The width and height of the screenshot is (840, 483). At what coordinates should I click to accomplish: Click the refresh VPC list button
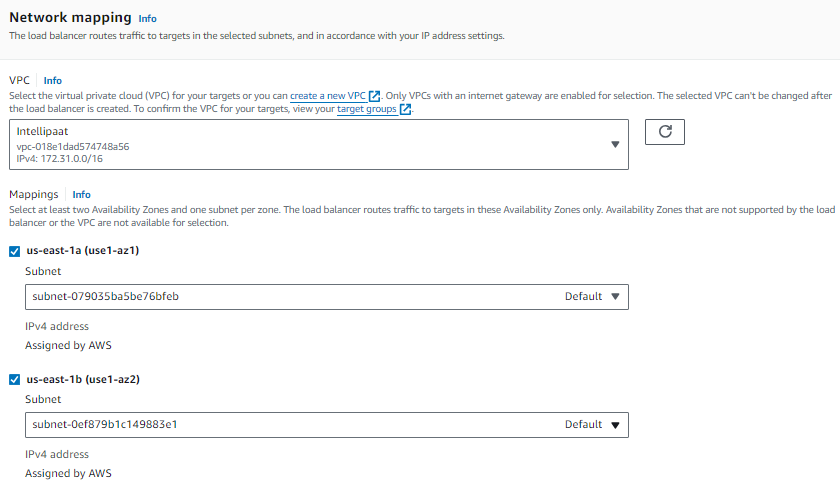click(665, 132)
